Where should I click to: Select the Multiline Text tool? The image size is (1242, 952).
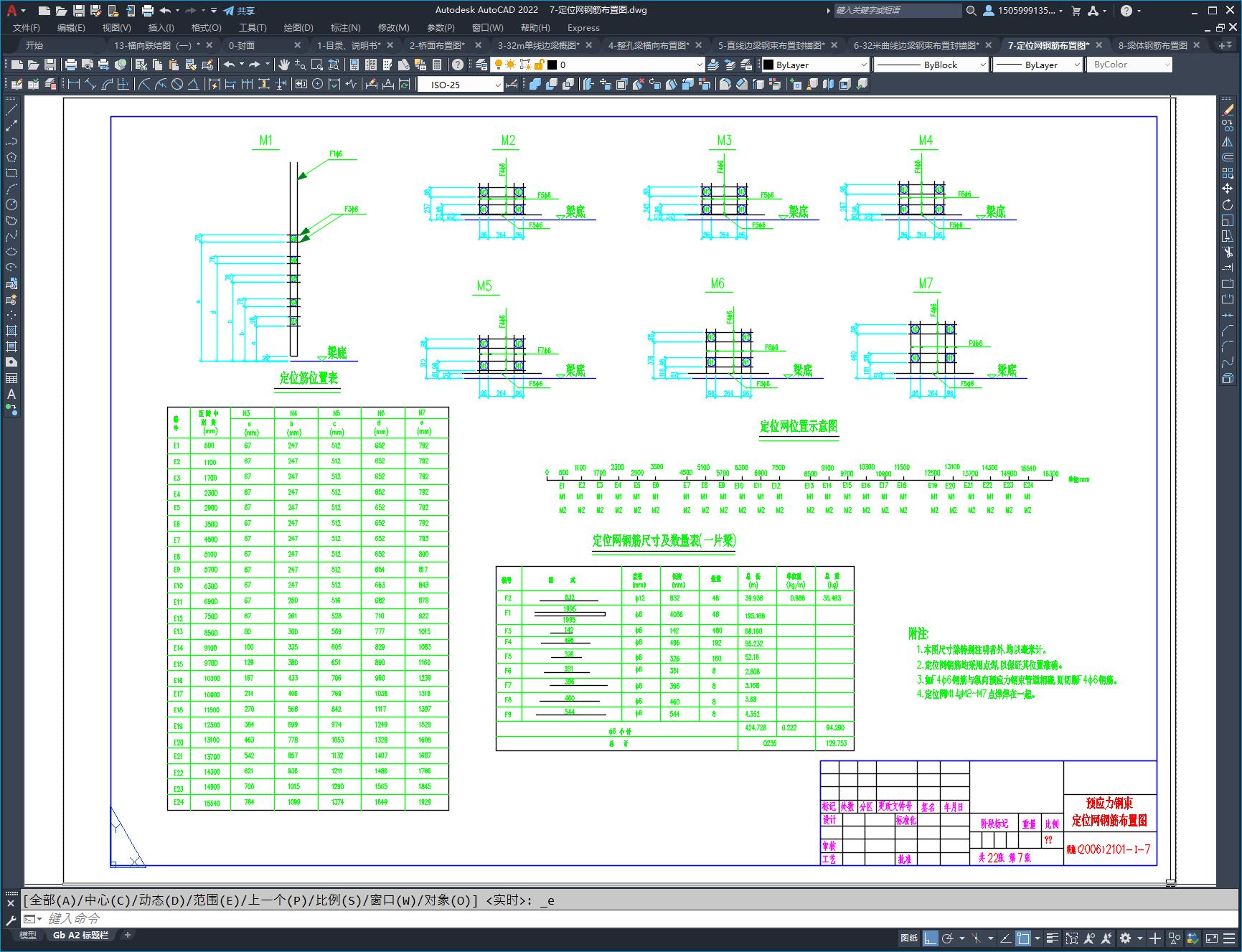click(x=11, y=394)
